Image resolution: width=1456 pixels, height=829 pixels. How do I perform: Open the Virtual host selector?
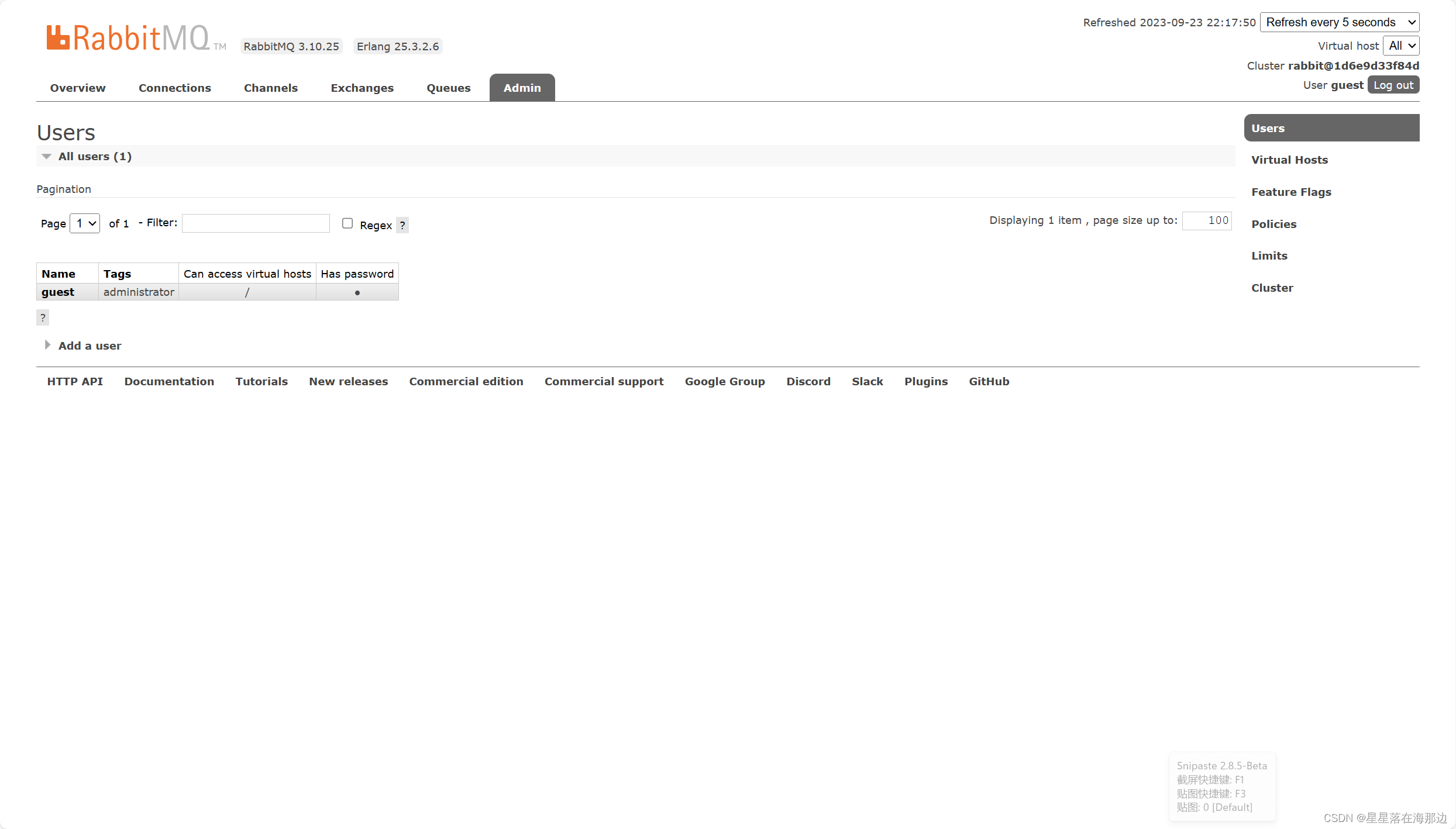point(1401,46)
